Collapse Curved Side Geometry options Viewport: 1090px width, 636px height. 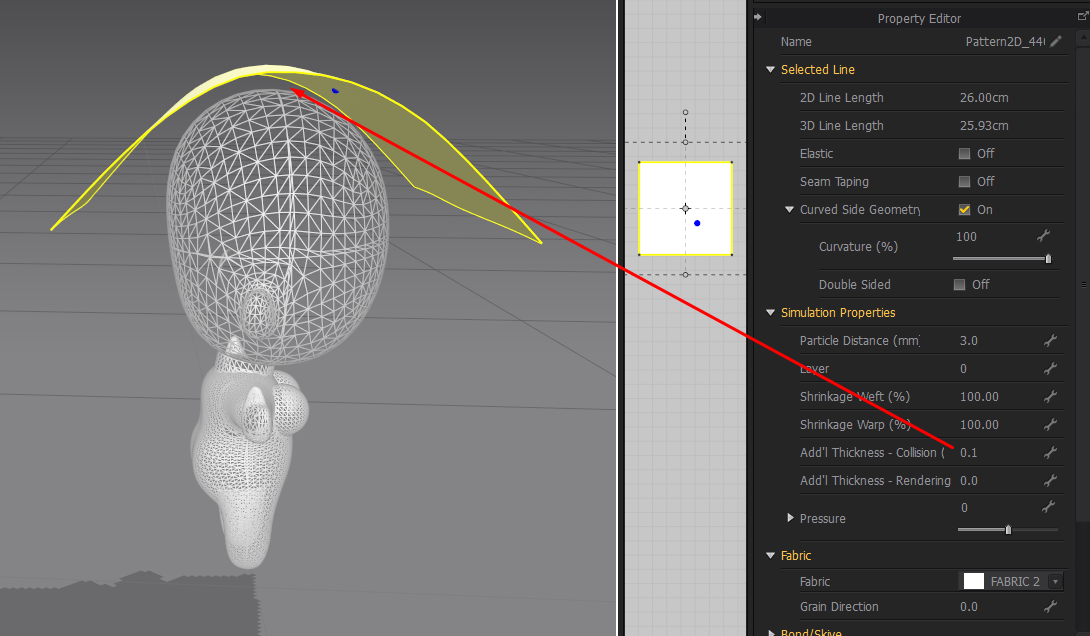(x=790, y=209)
